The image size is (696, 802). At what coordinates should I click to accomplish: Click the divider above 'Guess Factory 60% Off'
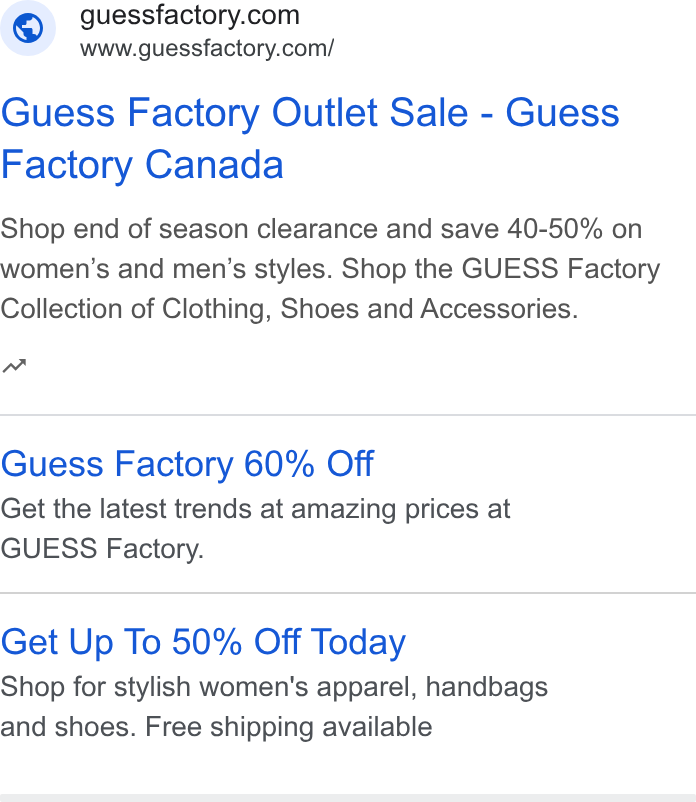(348, 415)
